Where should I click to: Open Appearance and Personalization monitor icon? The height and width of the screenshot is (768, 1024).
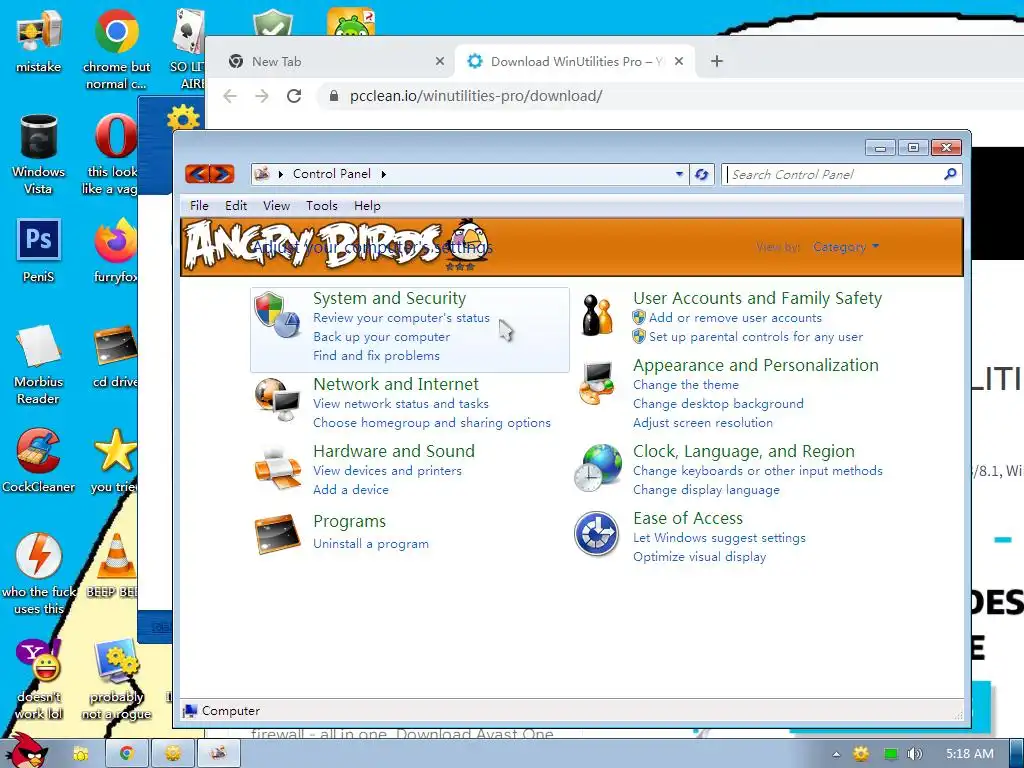597,383
